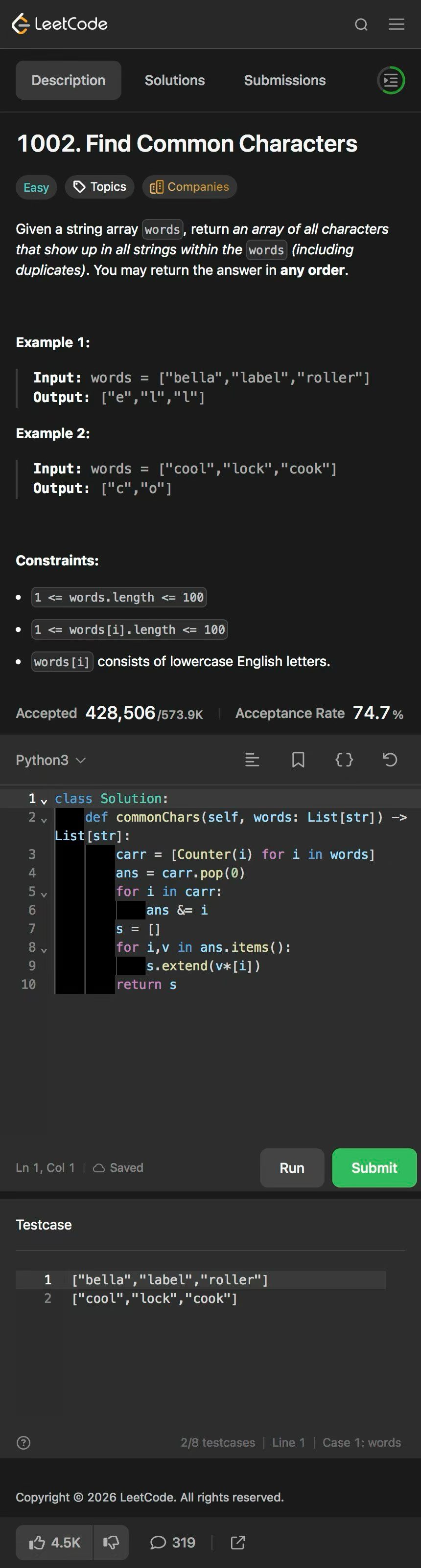Reset code with the undo arrow icon
Image resolution: width=421 pixels, height=1568 pixels.
point(390,760)
